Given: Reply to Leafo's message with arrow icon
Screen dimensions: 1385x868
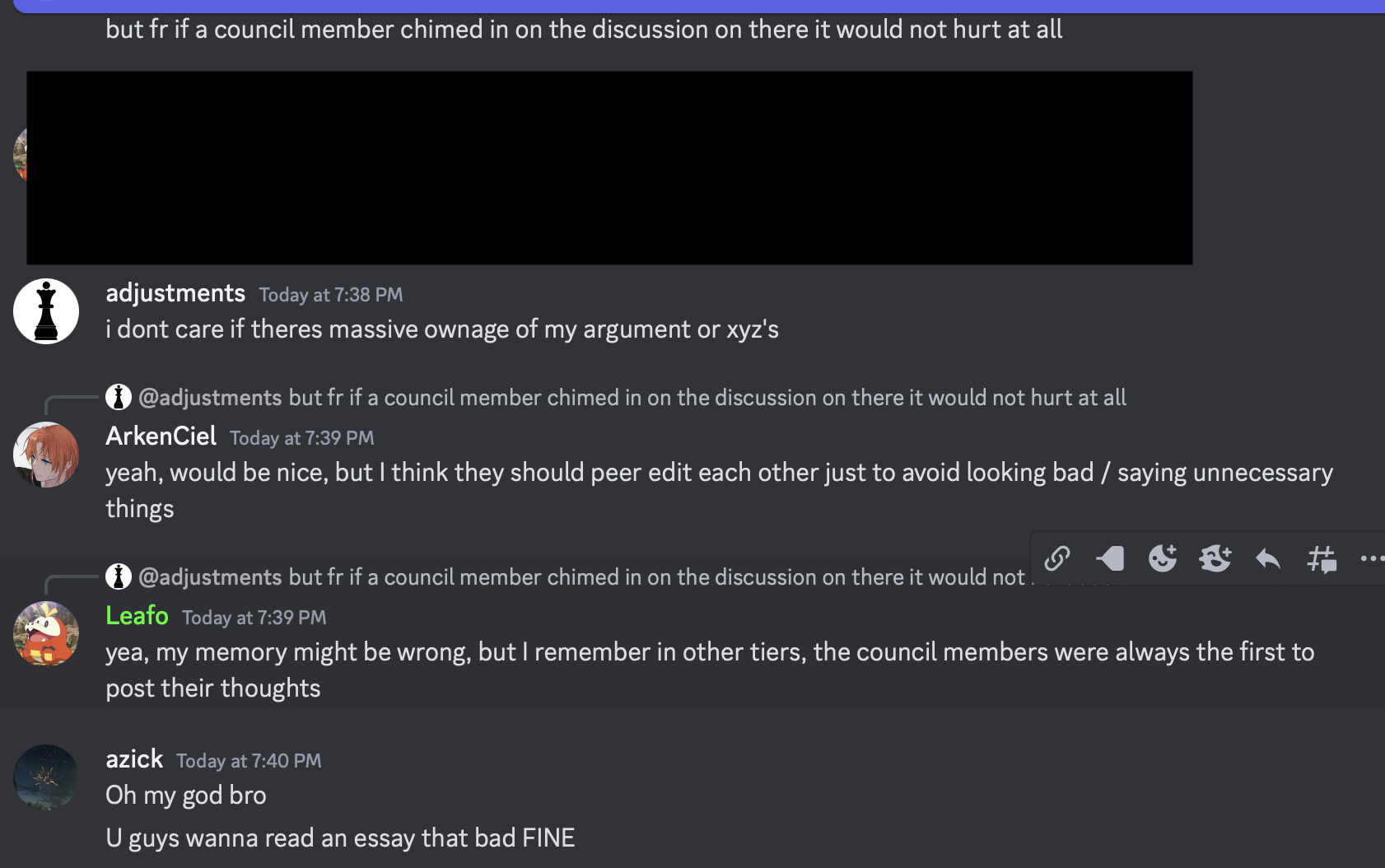Looking at the screenshot, I should (x=1268, y=559).
